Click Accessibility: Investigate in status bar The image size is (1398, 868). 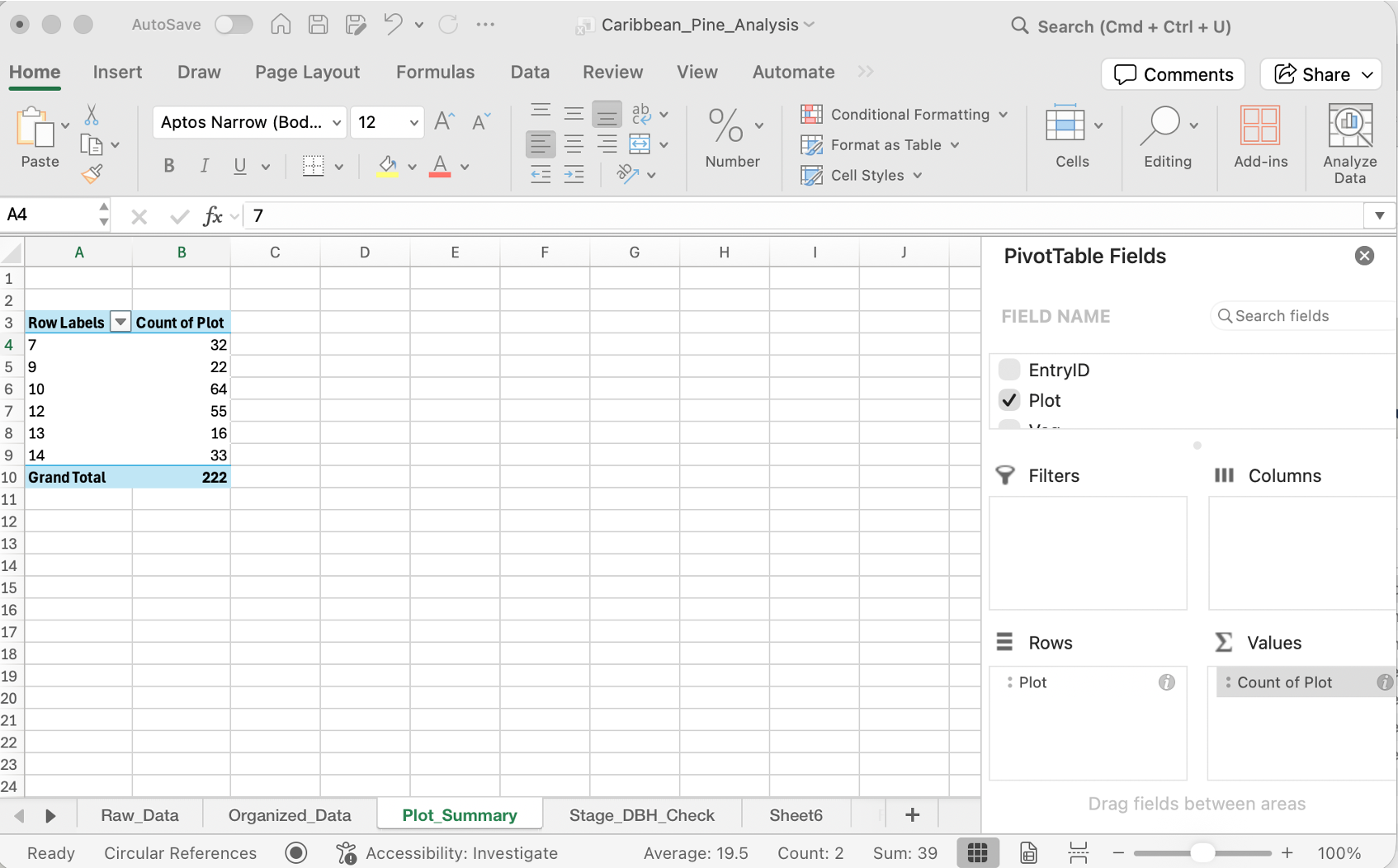coord(446,853)
